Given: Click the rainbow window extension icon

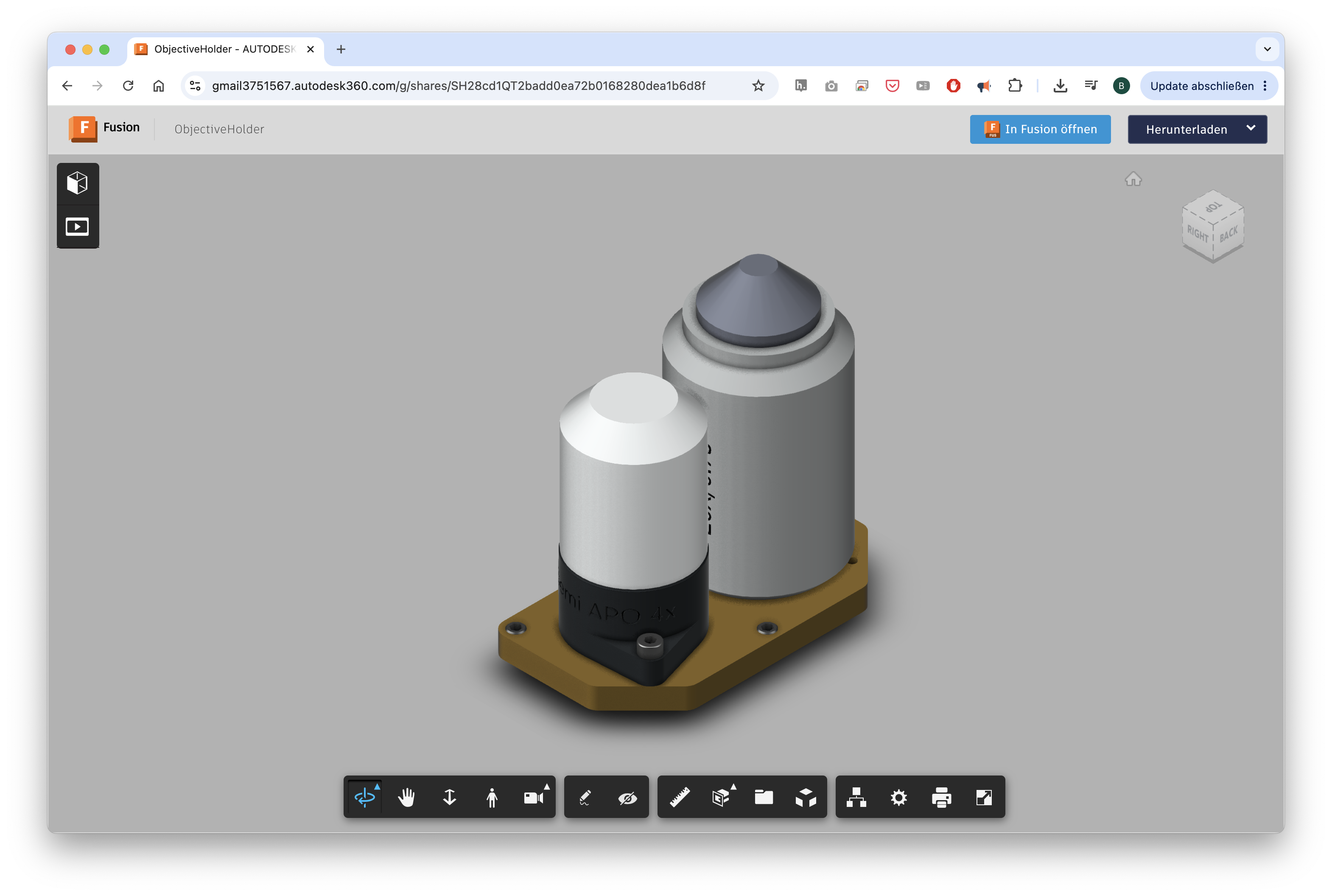Looking at the screenshot, I should point(861,86).
